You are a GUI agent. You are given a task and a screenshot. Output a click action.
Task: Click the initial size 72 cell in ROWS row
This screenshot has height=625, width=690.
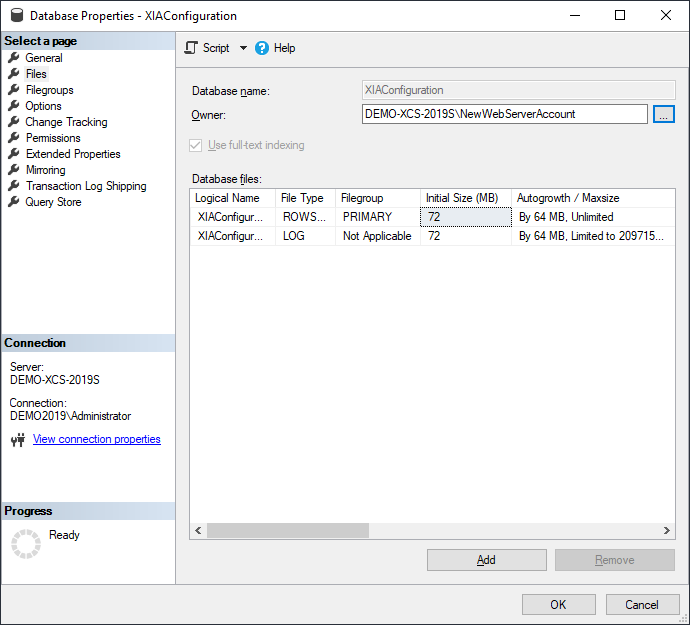[466, 217]
